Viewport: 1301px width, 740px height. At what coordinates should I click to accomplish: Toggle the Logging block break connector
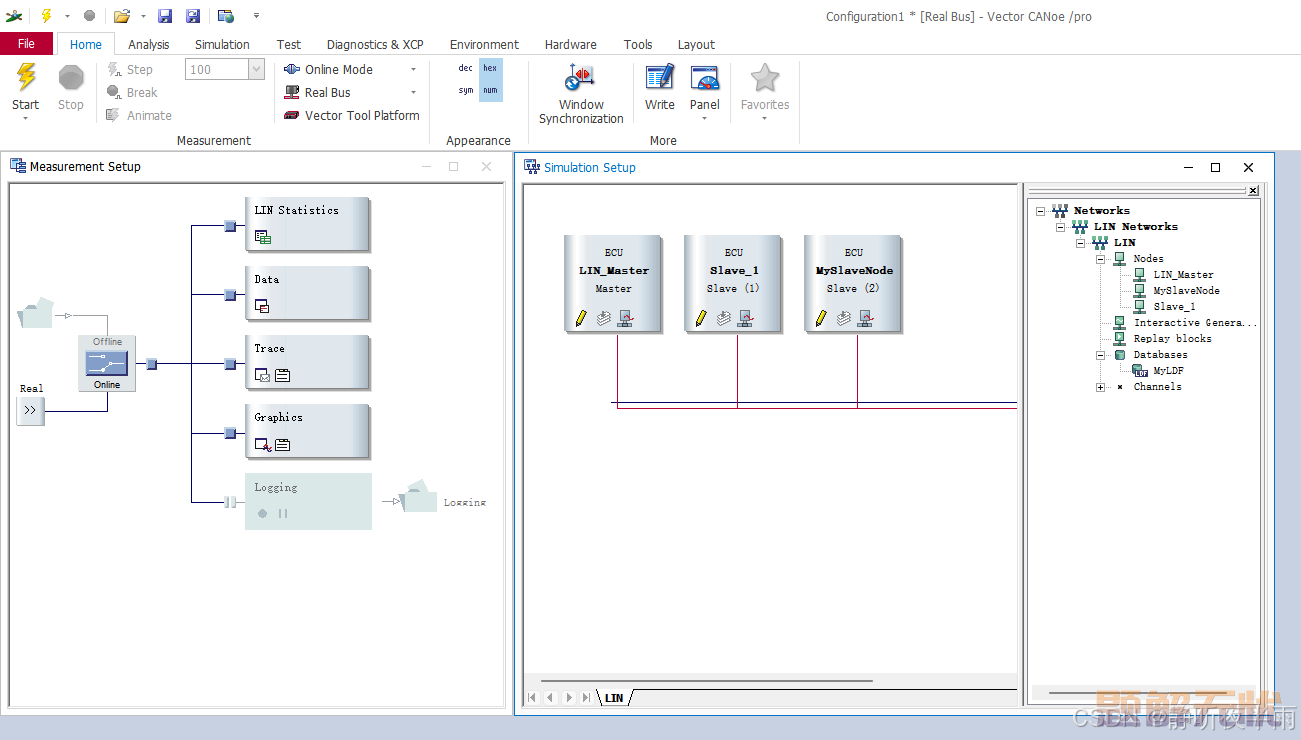coord(230,502)
